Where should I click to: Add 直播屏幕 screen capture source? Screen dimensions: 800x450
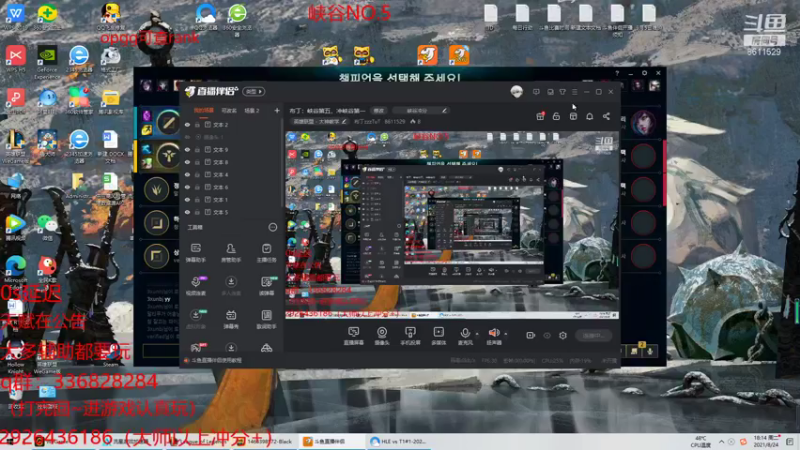click(x=353, y=336)
